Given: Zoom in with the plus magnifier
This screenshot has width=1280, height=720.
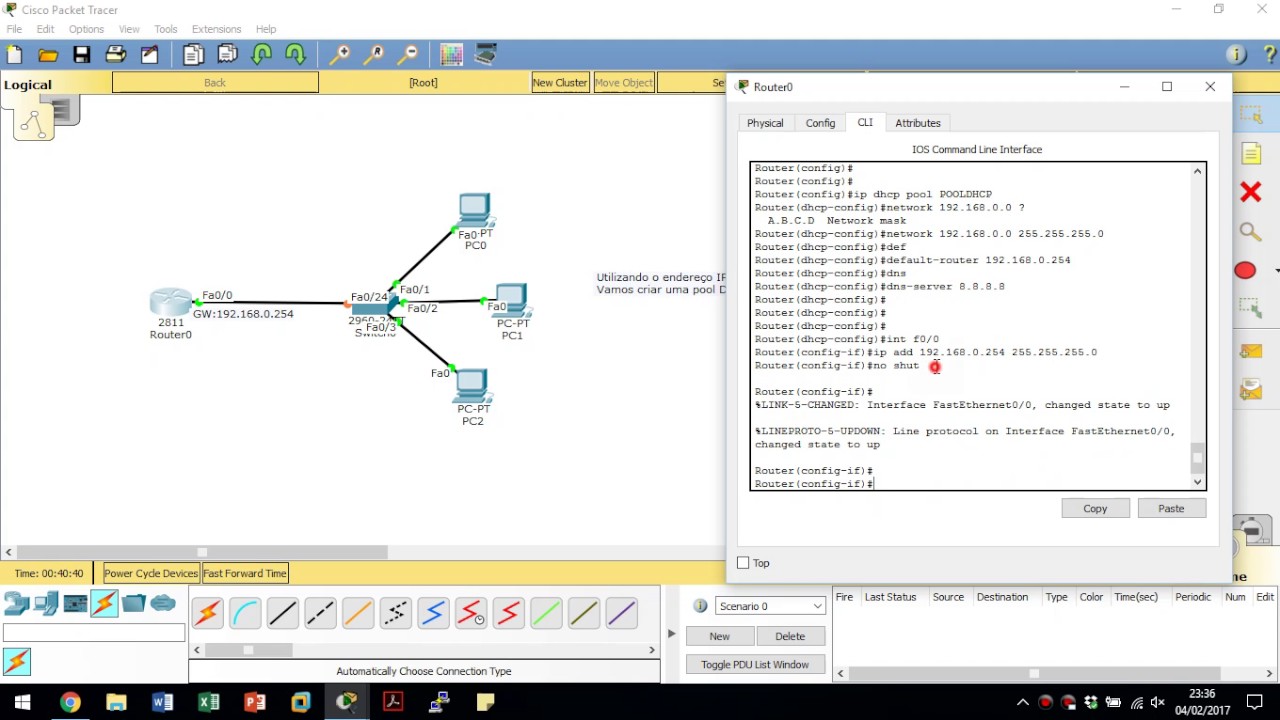Looking at the screenshot, I should coord(340,55).
